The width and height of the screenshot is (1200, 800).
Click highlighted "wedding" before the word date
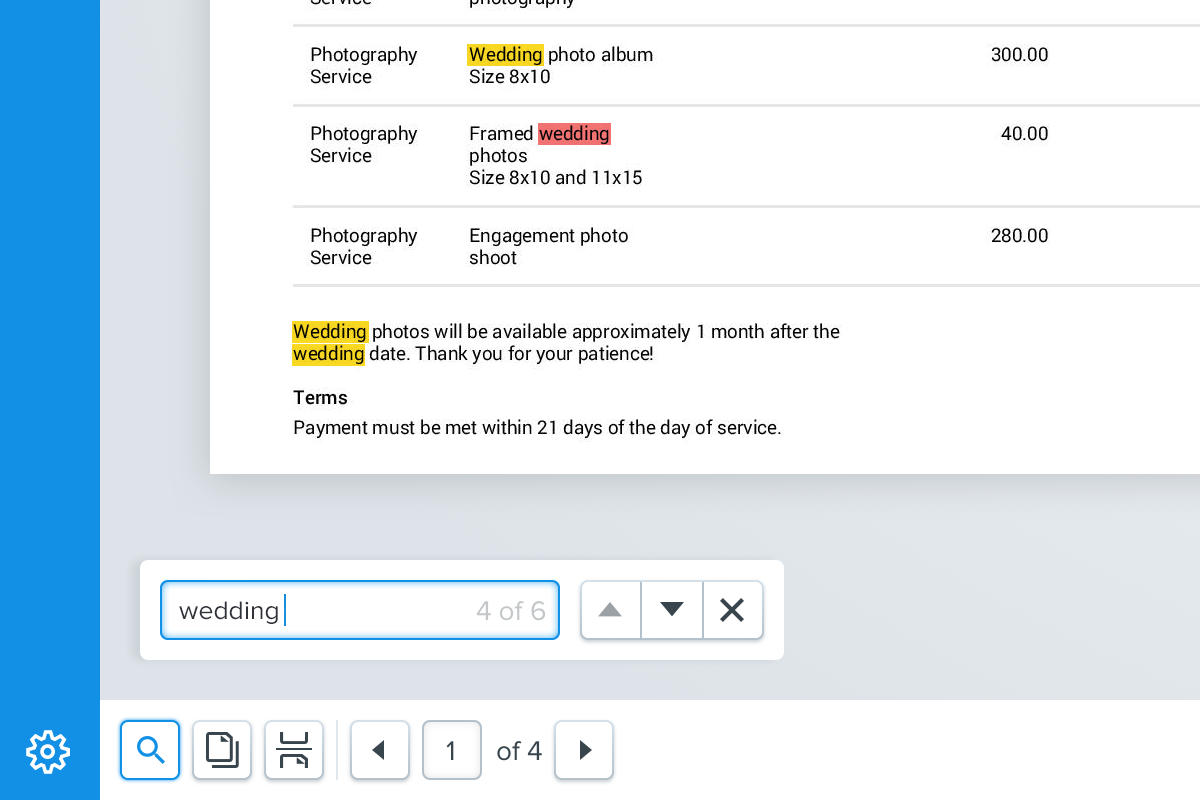(x=328, y=354)
